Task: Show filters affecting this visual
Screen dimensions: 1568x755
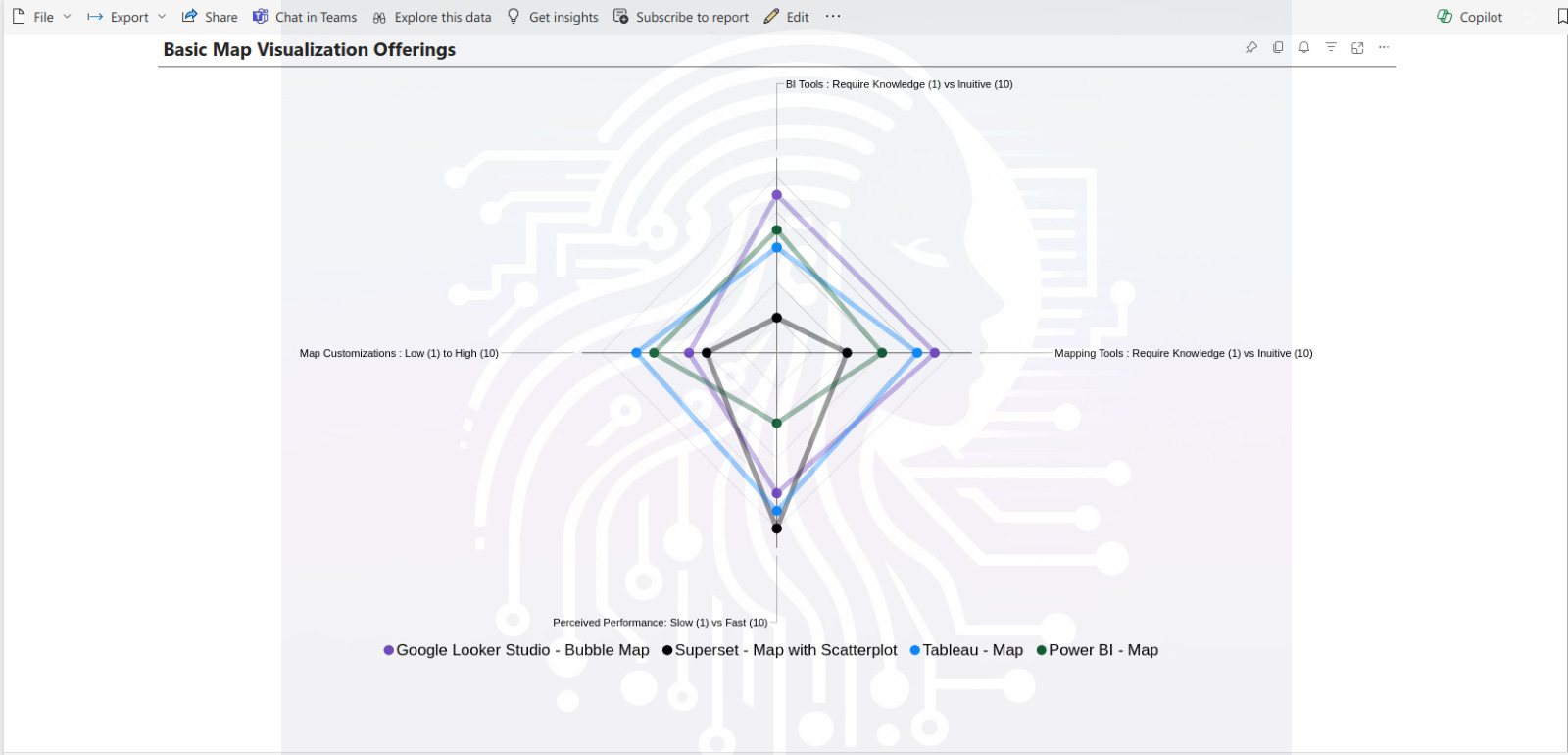Action: 1331,47
